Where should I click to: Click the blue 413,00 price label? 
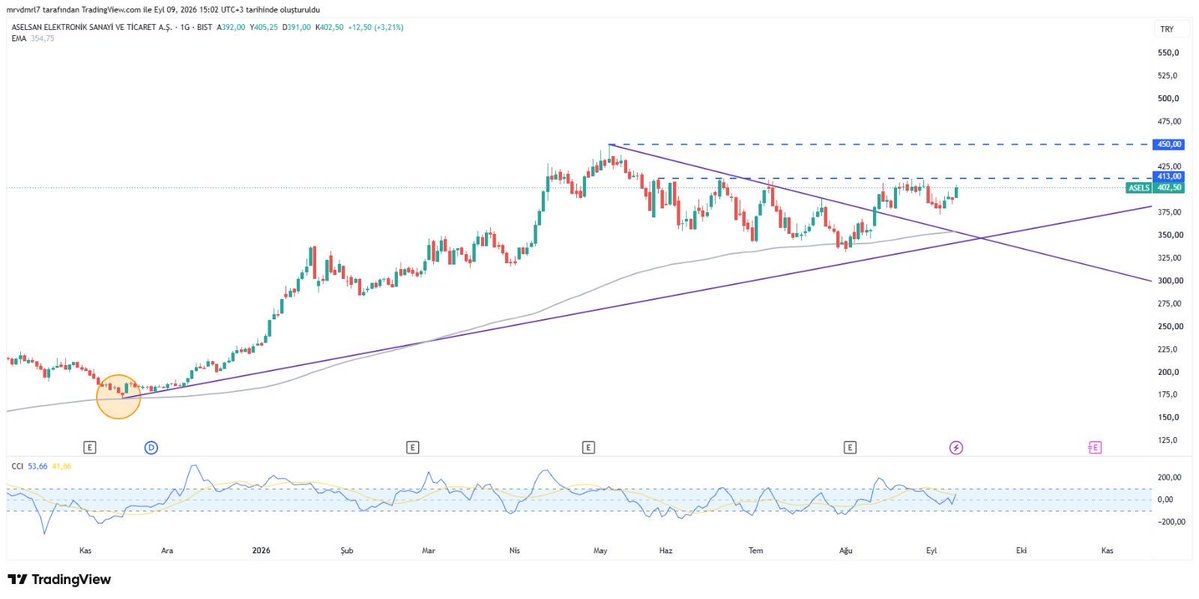(1169, 176)
